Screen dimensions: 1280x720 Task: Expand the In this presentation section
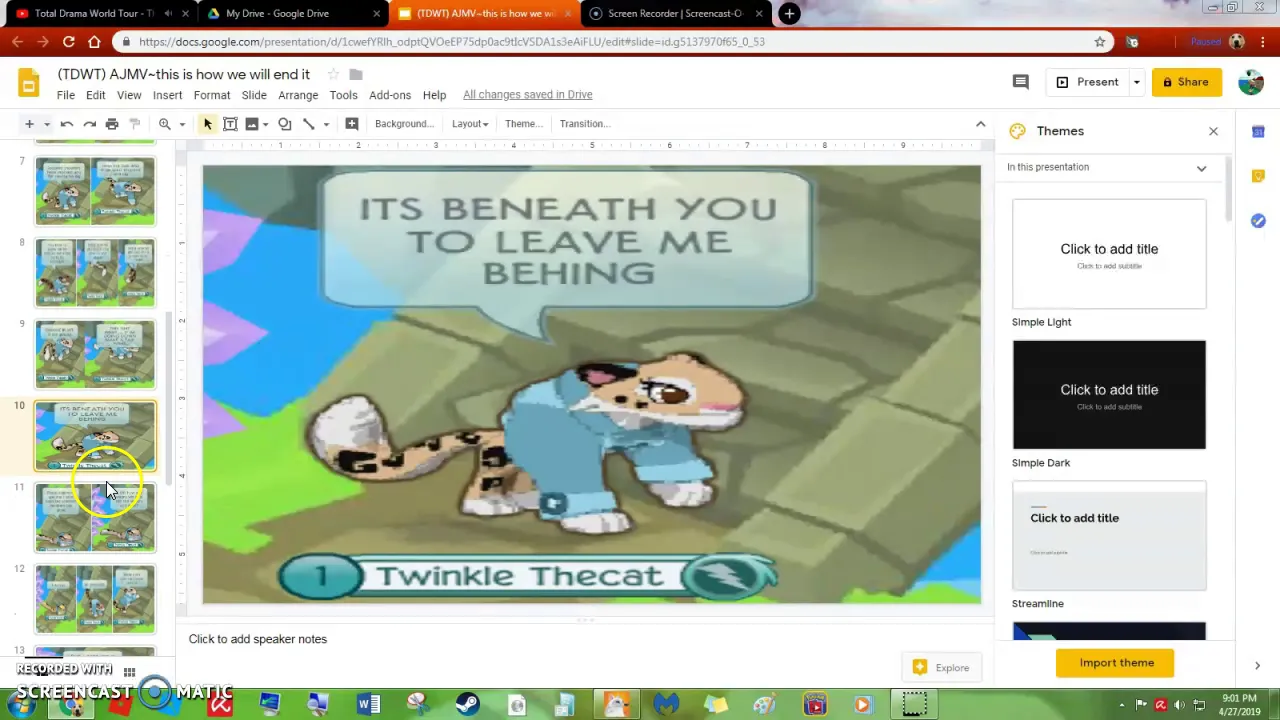pos(1201,168)
